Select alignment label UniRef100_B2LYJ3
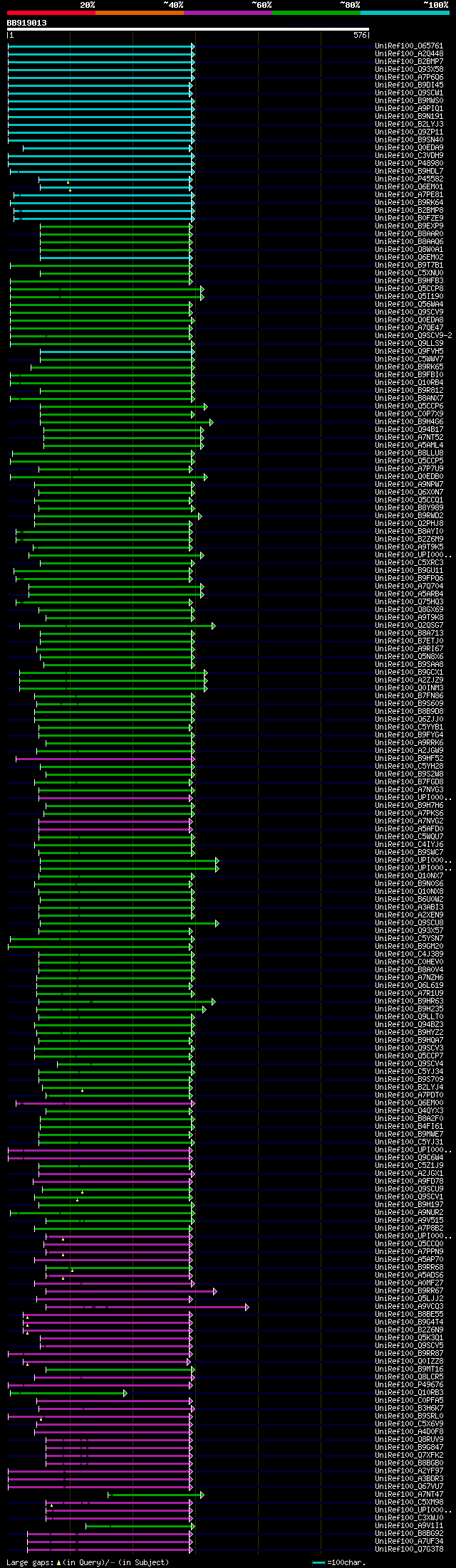The height and width of the screenshot is (1568, 456). tap(409, 124)
